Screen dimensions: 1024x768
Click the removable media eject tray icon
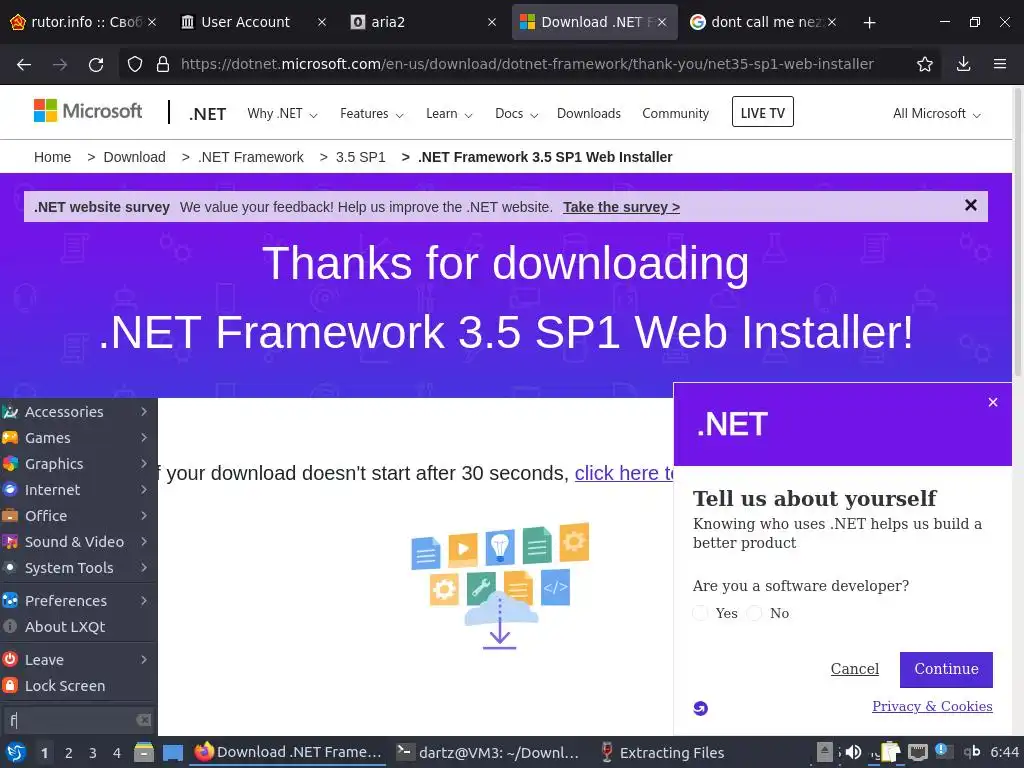[x=825, y=752]
